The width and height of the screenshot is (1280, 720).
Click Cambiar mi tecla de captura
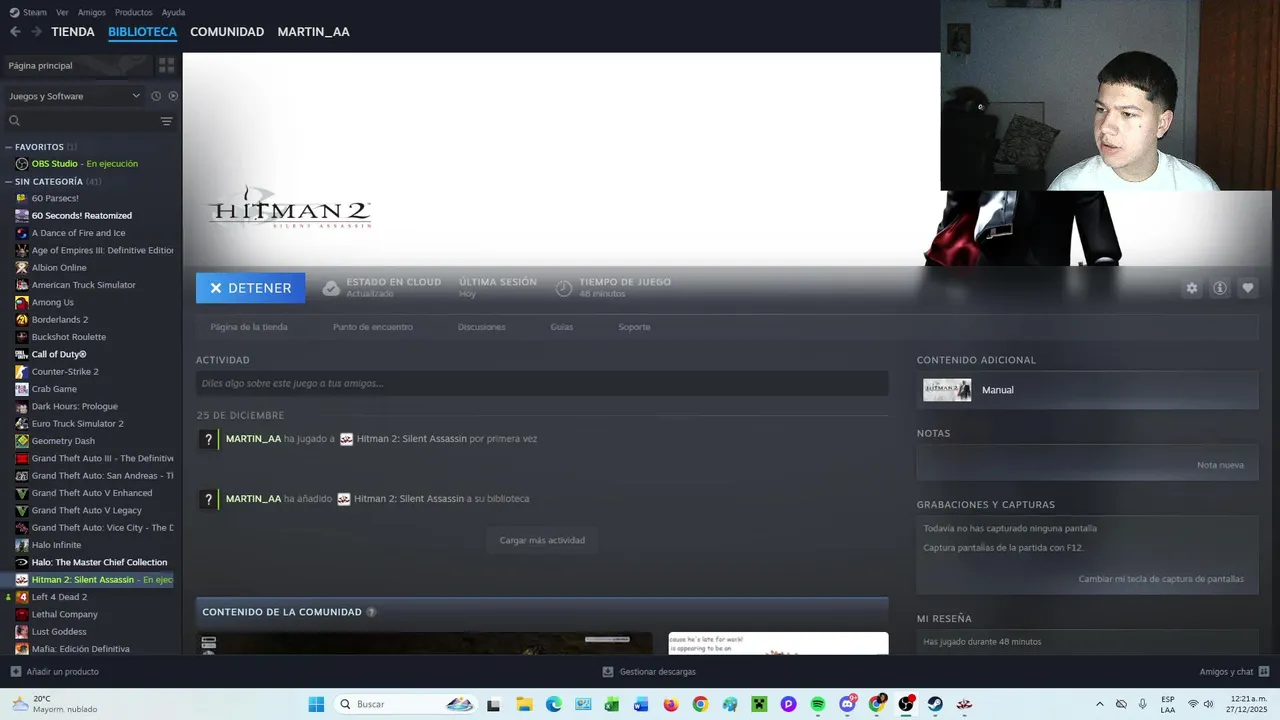(x=1161, y=579)
